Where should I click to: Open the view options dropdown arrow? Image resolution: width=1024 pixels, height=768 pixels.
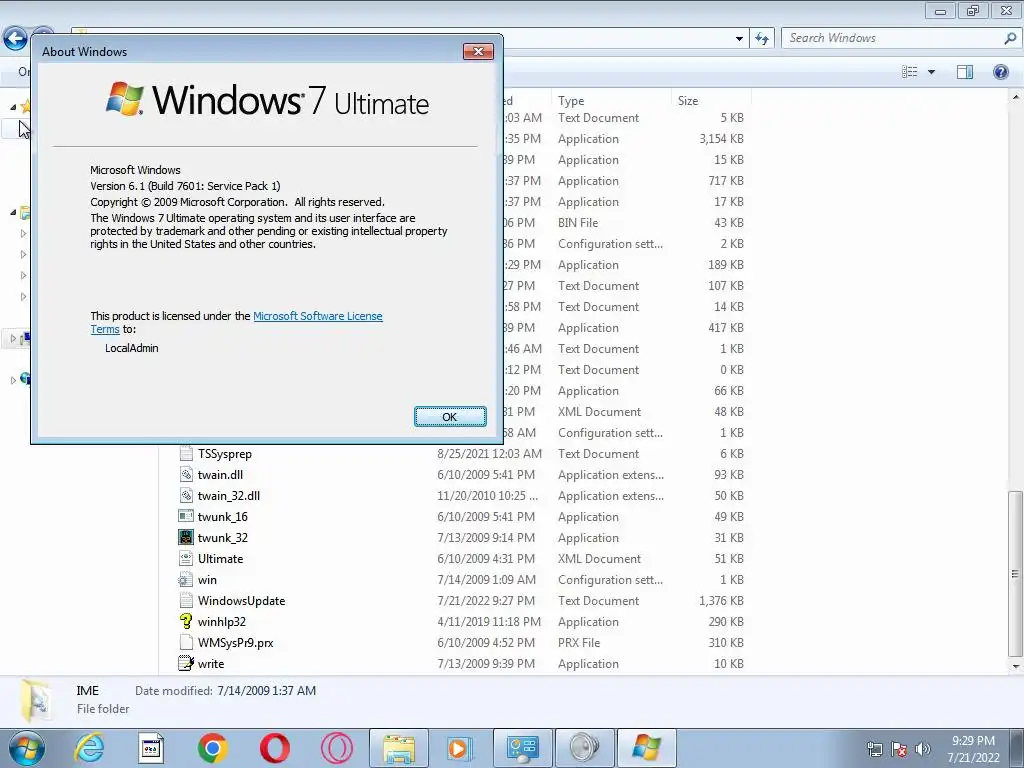point(931,72)
